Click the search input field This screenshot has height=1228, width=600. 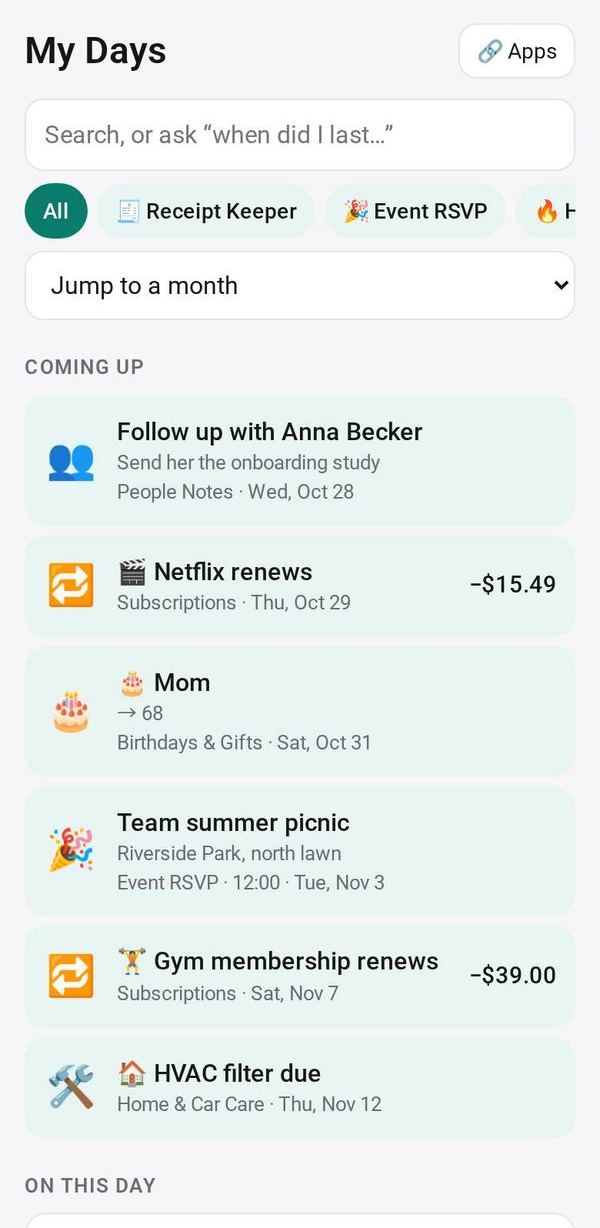pyautogui.click(x=300, y=135)
